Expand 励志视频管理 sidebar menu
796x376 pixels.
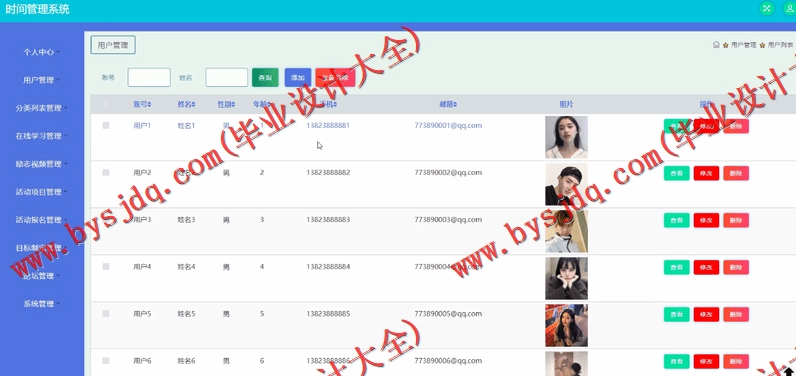pos(41,164)
